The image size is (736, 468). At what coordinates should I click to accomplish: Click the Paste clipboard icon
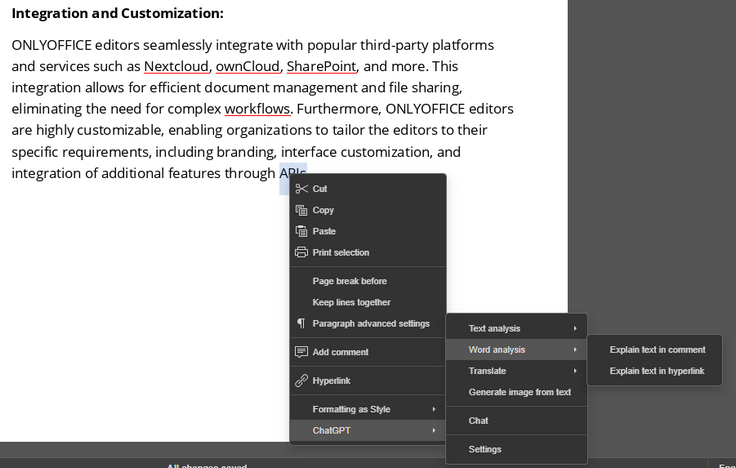(301, 231)
